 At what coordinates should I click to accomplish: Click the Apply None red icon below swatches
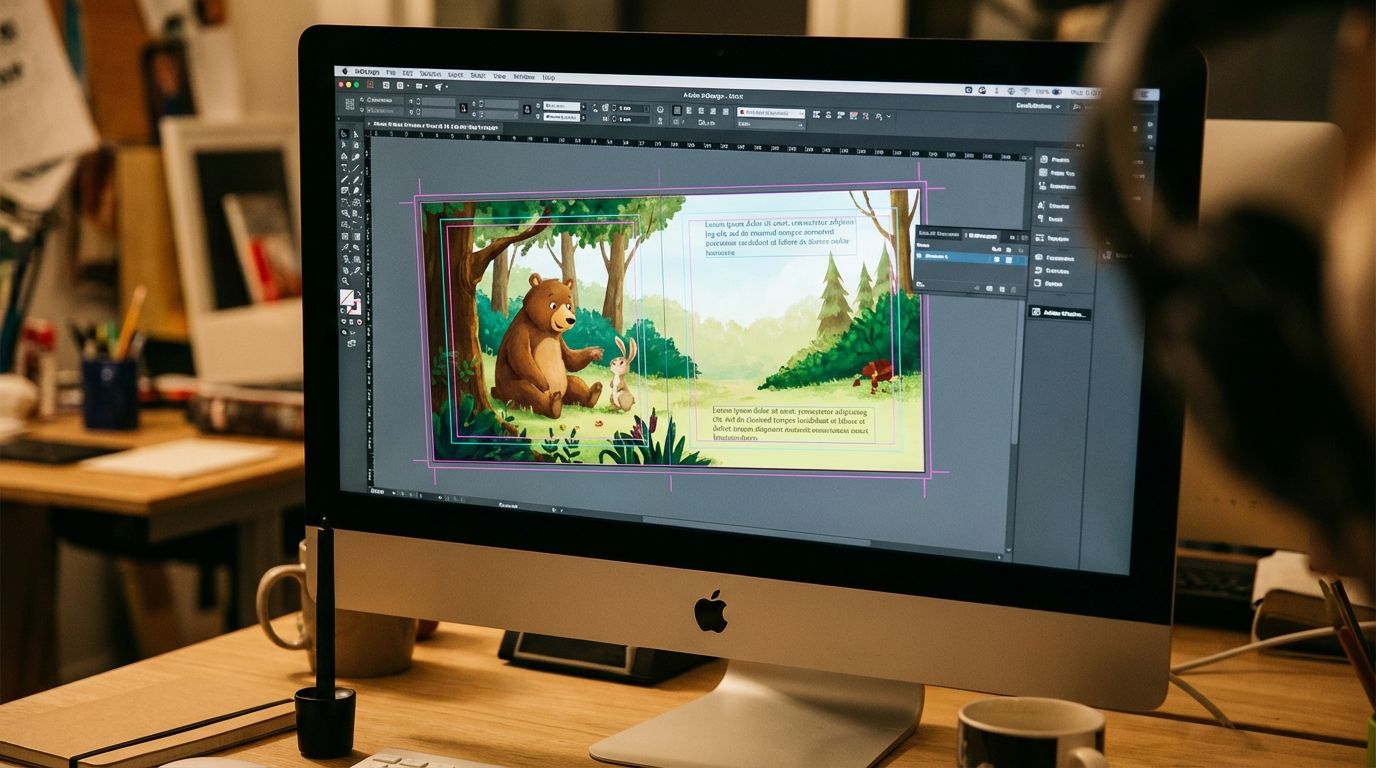point(360,322)
